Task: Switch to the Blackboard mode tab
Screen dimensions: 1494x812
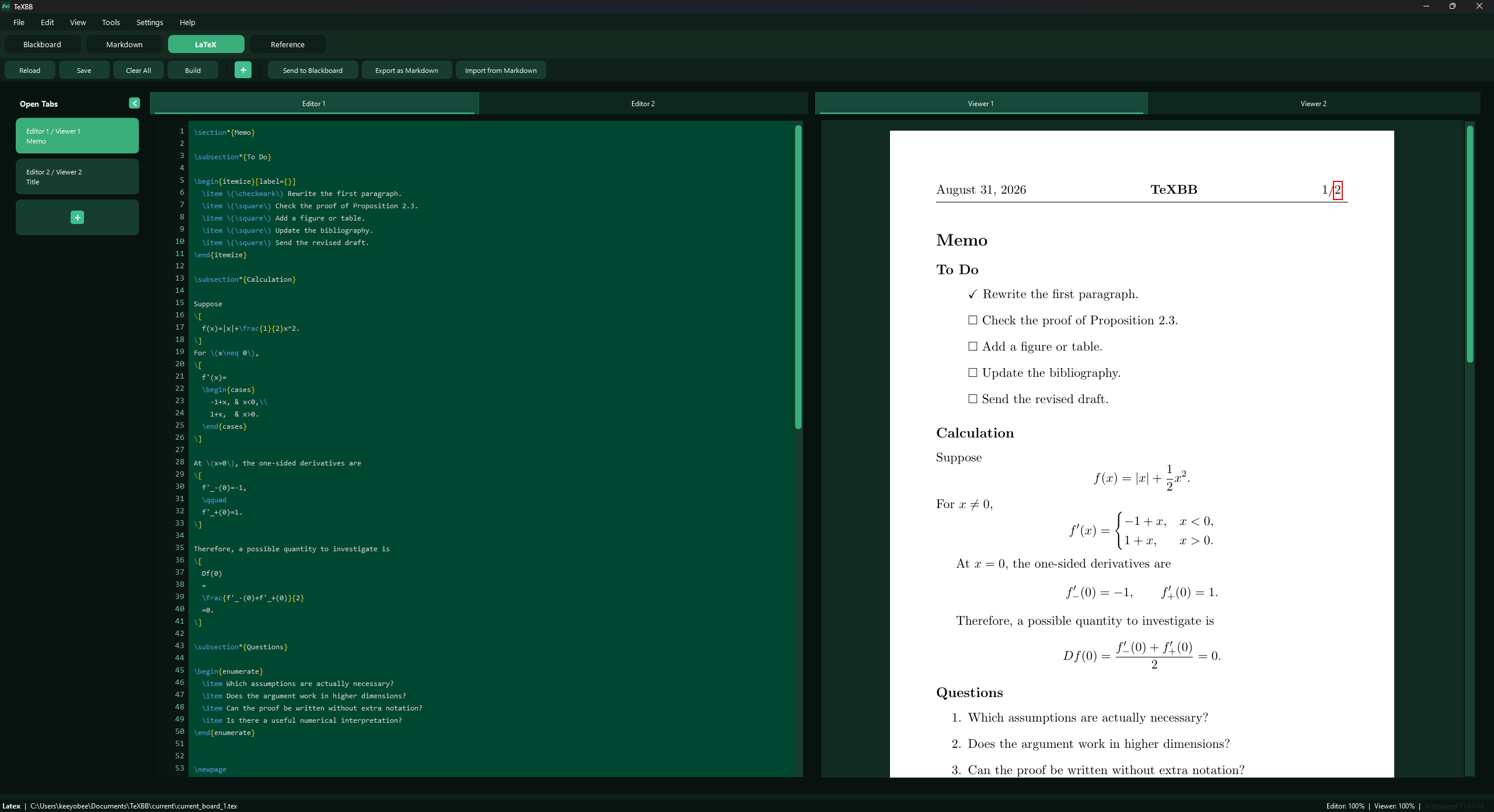Action: tap(42, 44)
